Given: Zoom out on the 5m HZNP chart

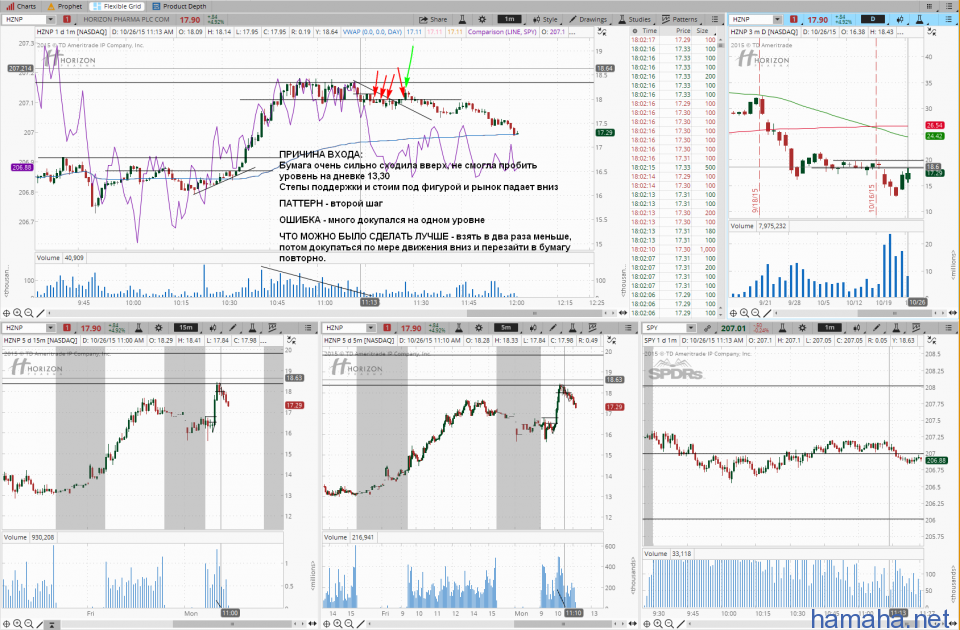Looking at the screenshot, I should point(349,624).
